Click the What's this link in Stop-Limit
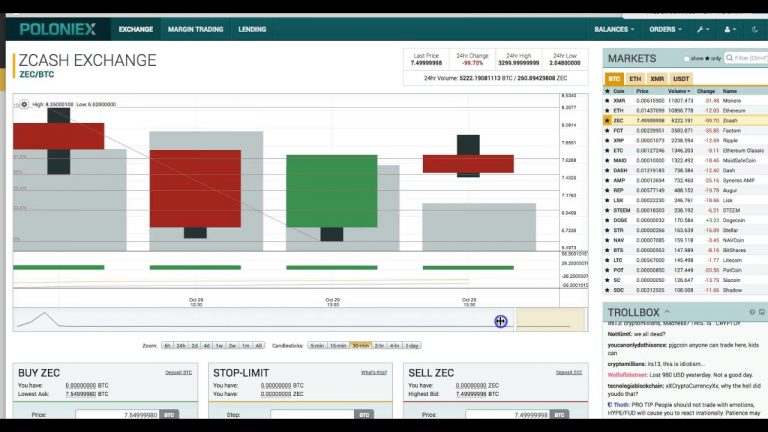 (374, 373)
